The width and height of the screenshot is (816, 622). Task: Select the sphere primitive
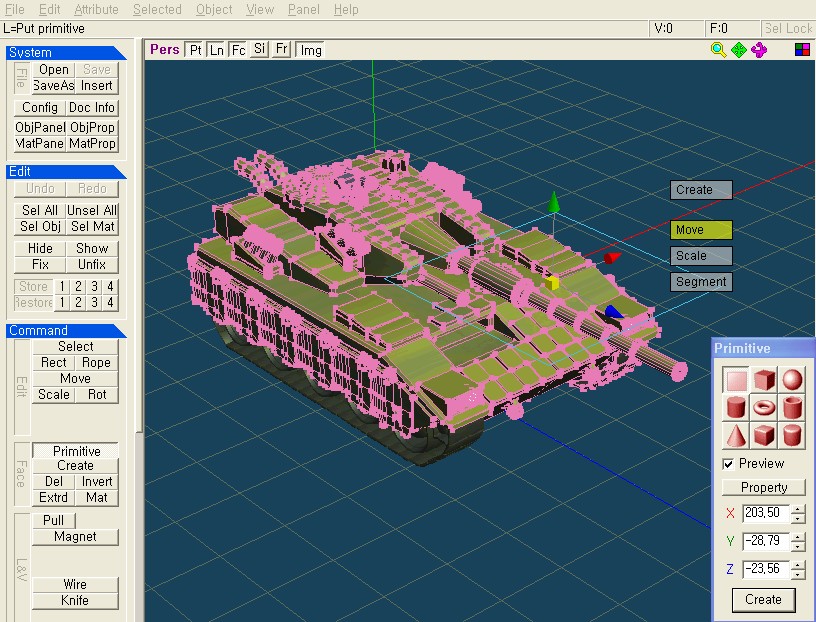pos(792,379)
